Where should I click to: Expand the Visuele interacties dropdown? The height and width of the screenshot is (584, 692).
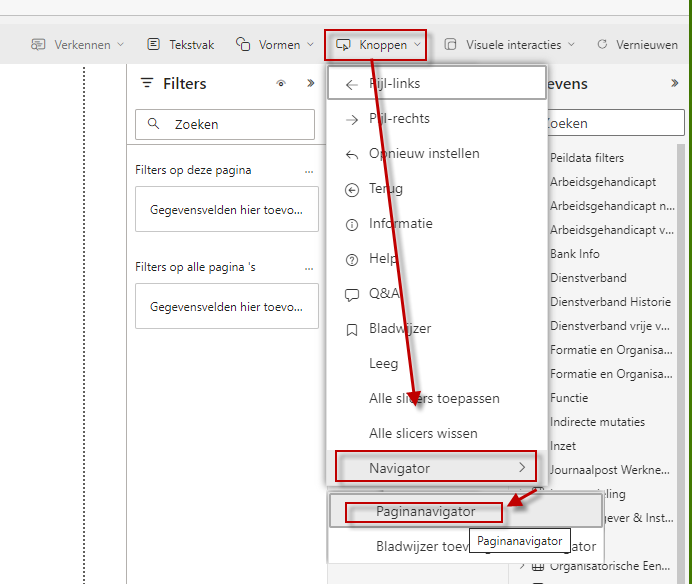510,45
